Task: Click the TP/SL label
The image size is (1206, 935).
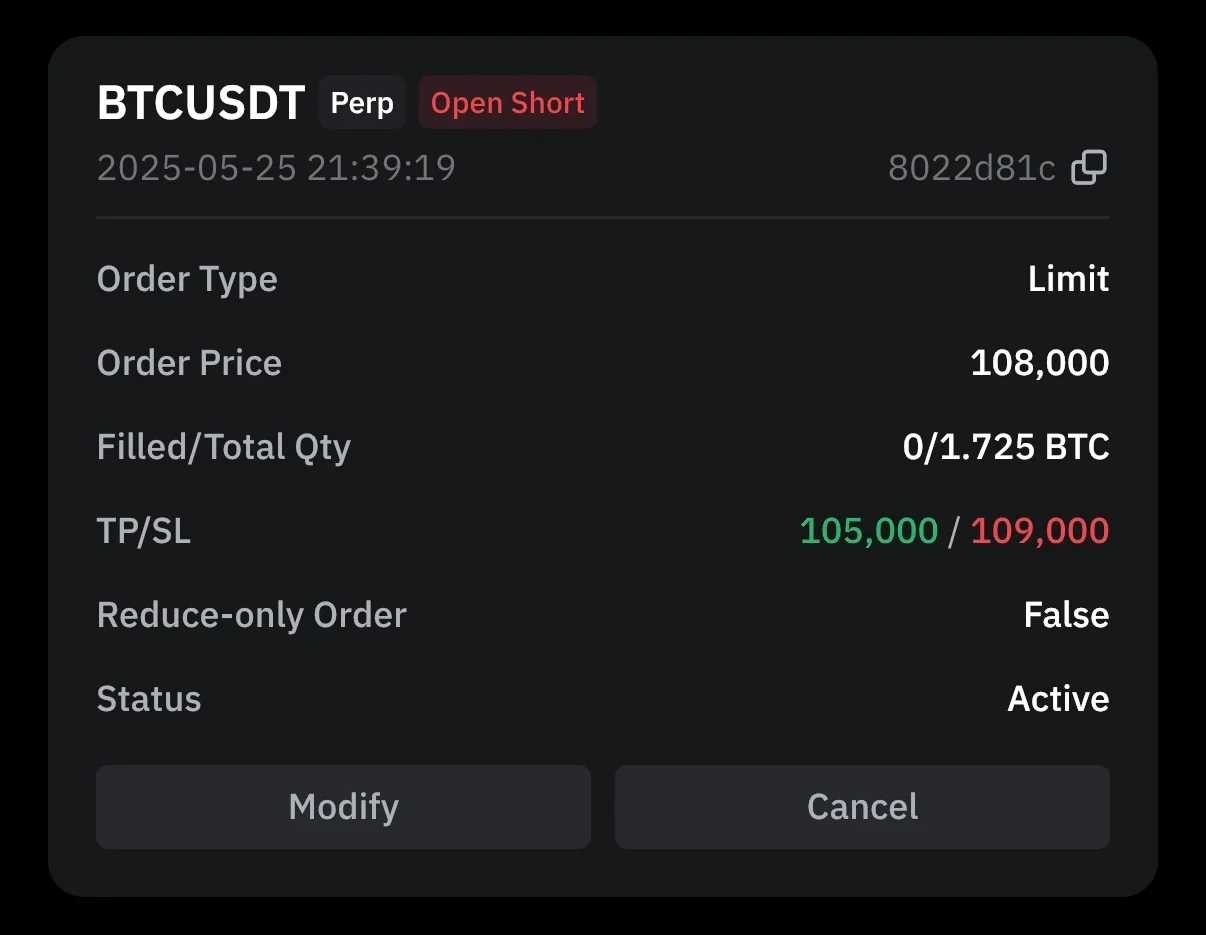Action: pos(144,531)
